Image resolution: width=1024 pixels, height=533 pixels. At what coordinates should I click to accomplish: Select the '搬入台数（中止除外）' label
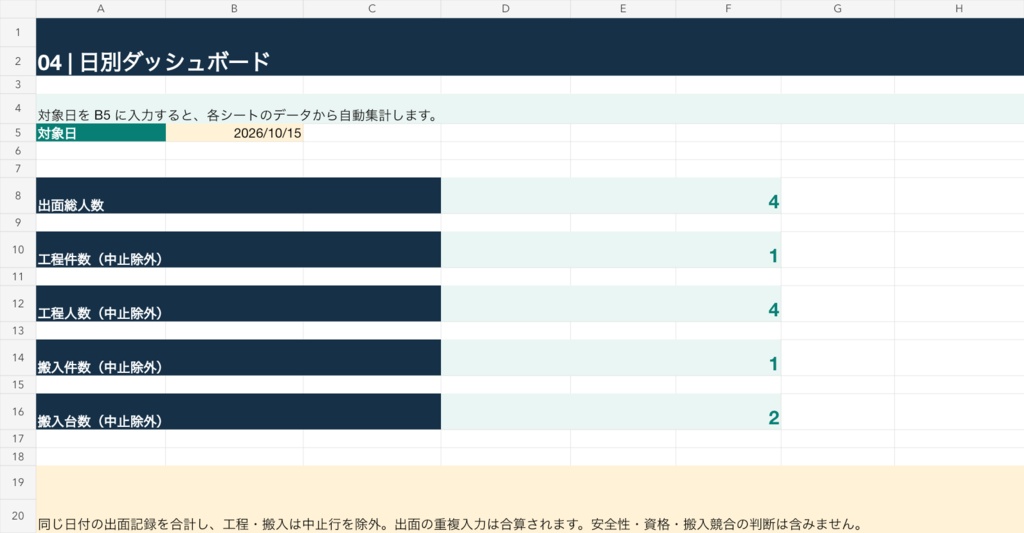pyautogui.click(x=238, y=412)
